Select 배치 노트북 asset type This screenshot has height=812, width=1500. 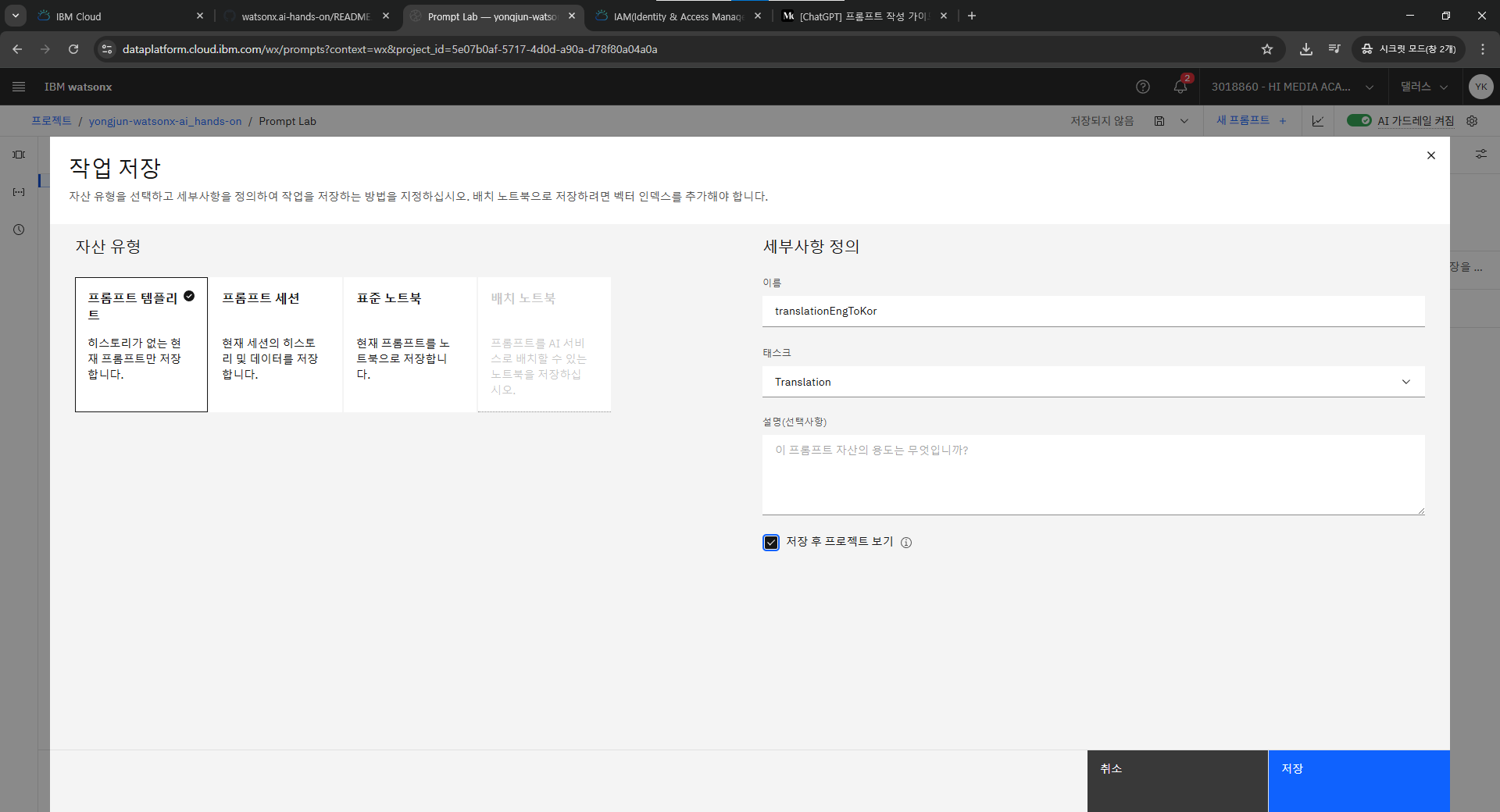click(545, 344)
